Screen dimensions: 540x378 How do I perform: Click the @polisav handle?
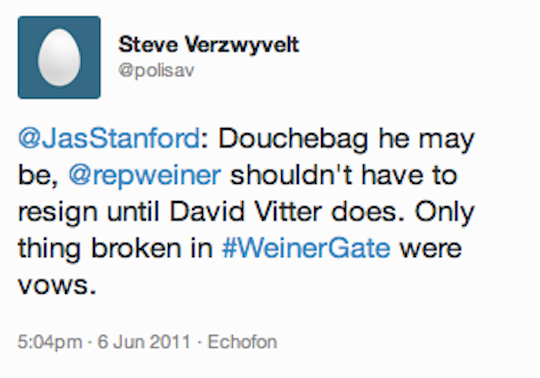pos(156,71)
